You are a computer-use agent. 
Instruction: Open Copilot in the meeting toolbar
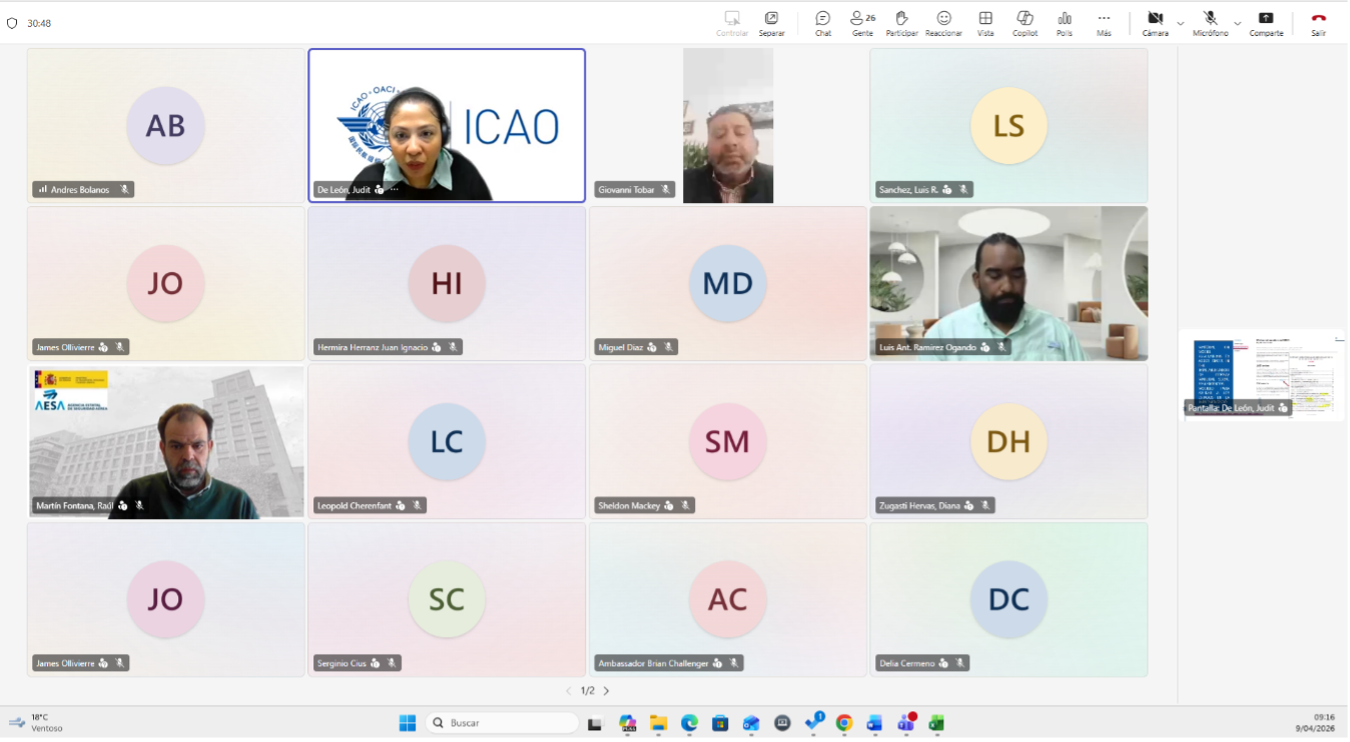pyautogui.click(x=1024, y=22)
